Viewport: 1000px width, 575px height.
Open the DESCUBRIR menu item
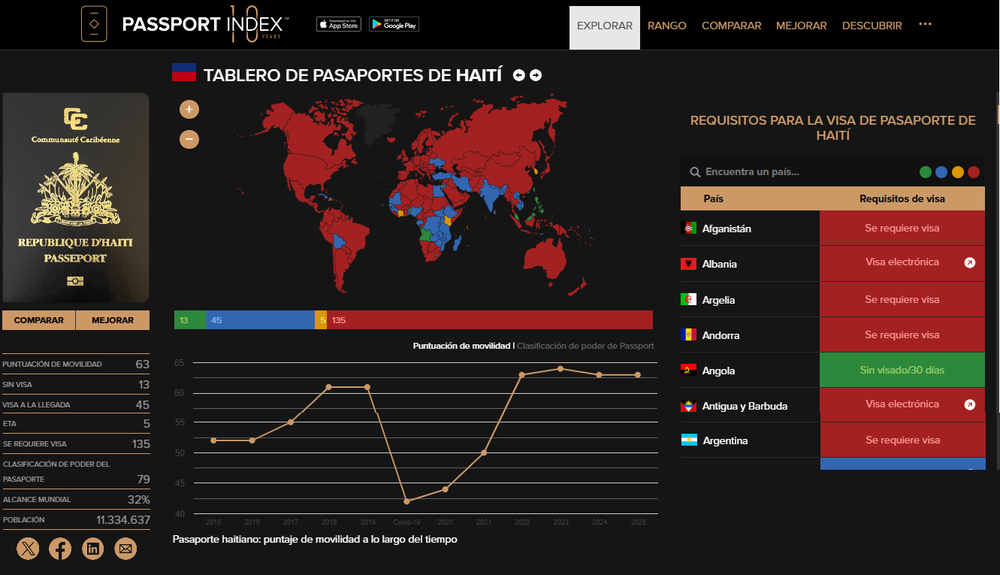[872, 25]
